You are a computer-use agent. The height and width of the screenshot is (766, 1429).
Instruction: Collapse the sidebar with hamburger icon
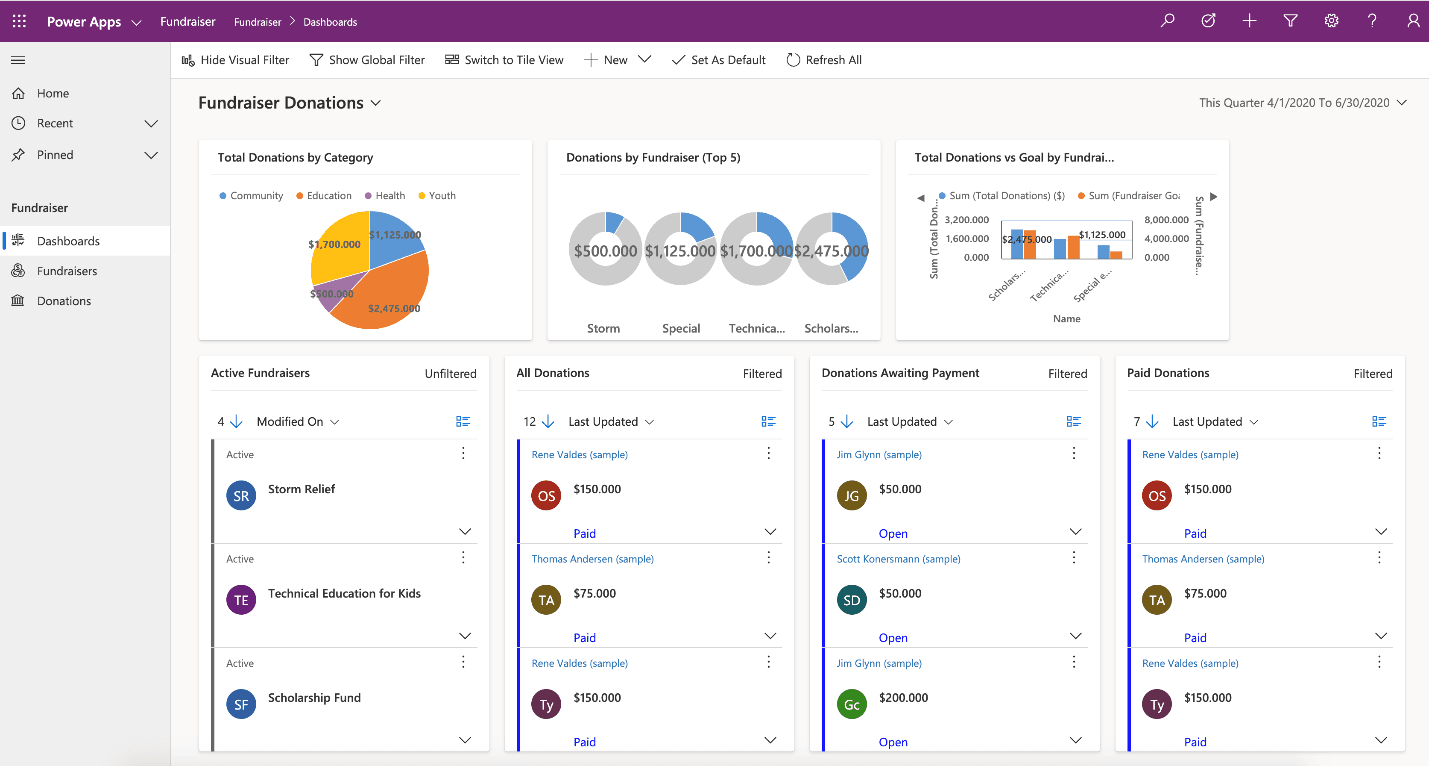click(18, 60)
